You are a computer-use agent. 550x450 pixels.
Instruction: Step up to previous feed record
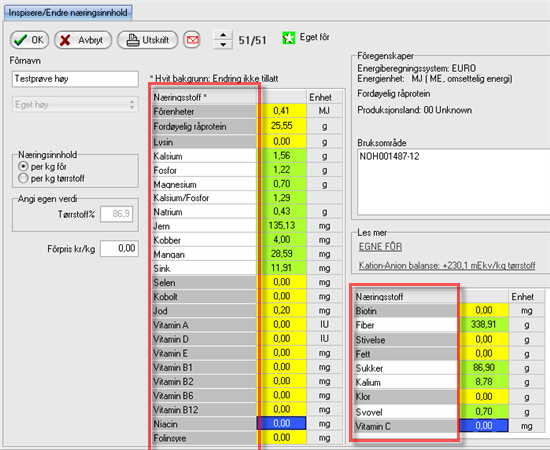223,35
